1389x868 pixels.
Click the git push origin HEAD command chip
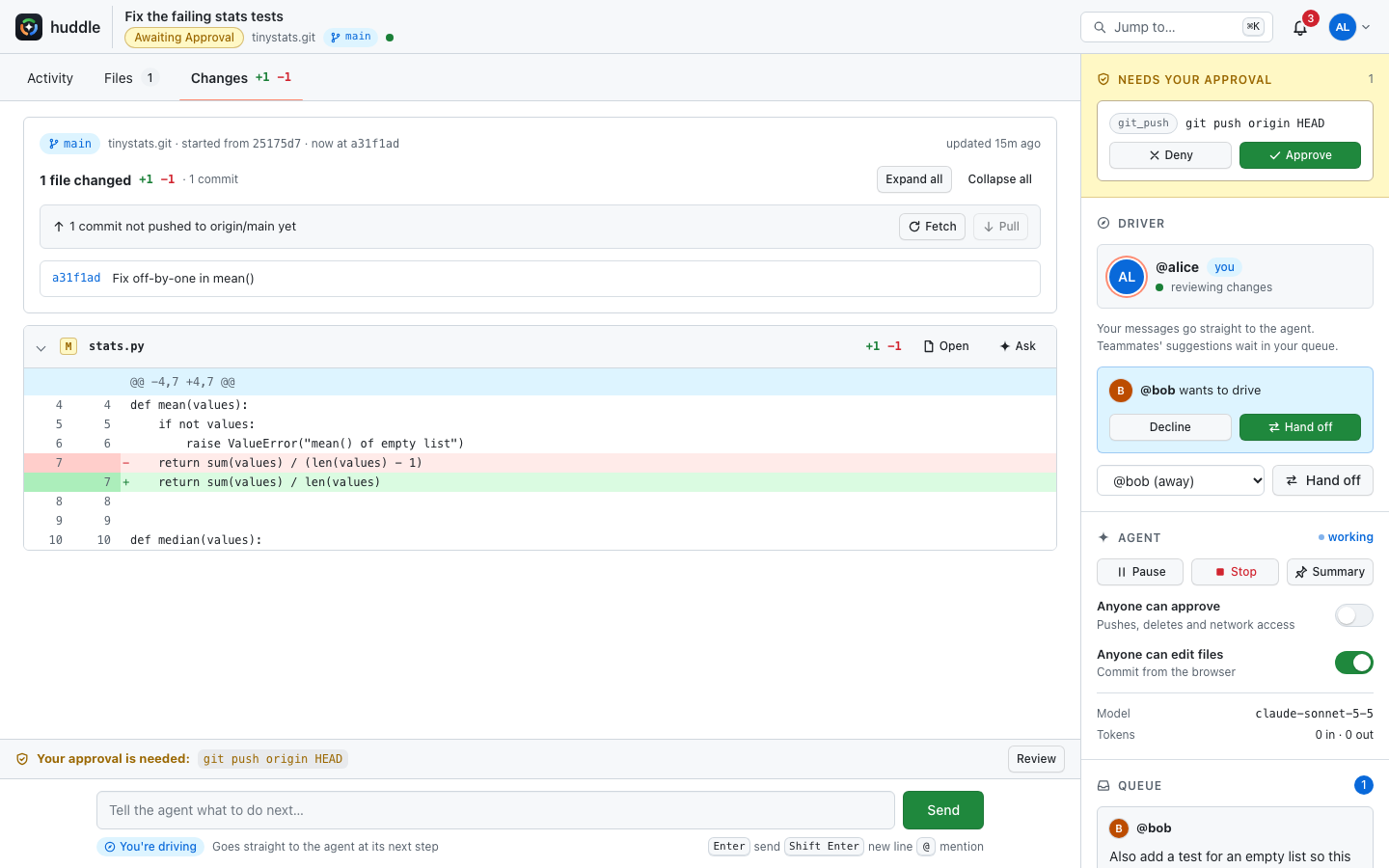point(273,759)
